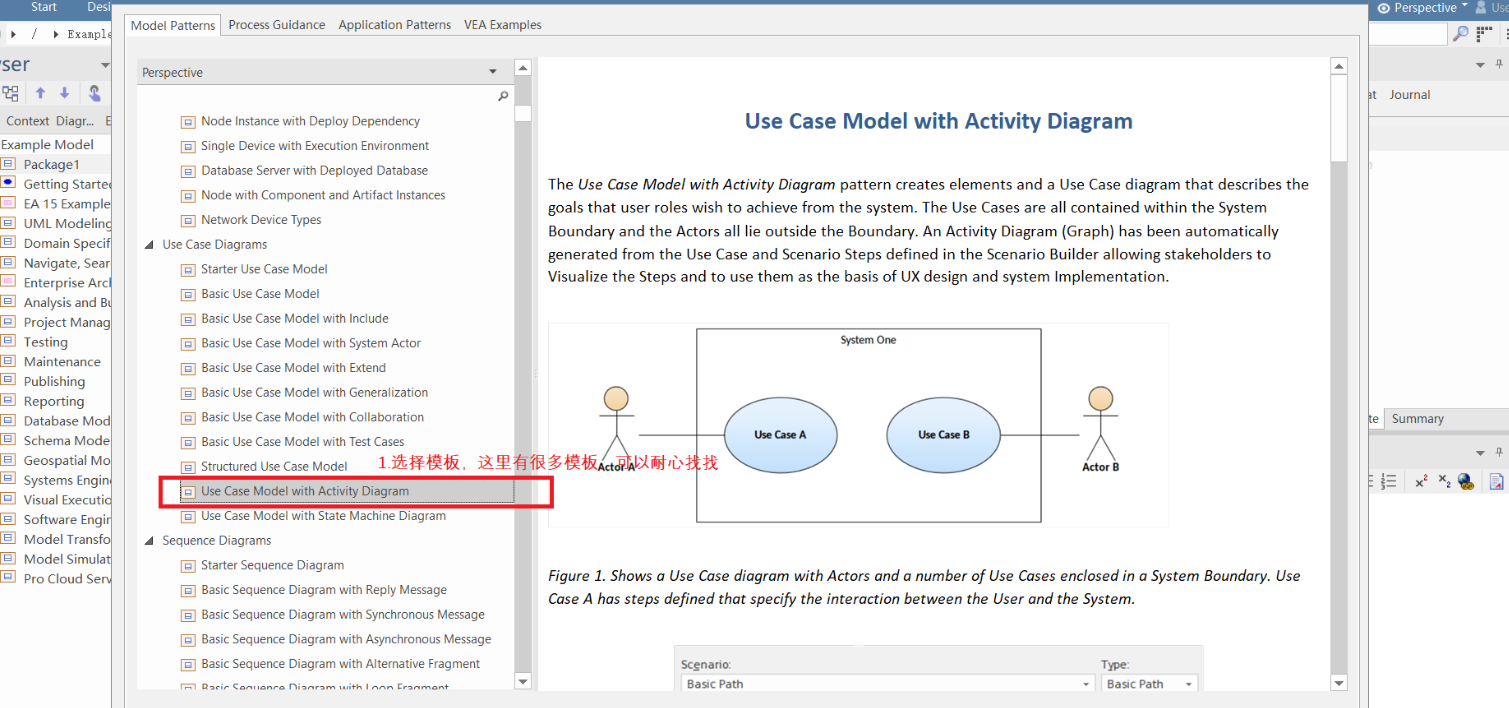This screenshot has height=708, width=1509.
Task: Select Basic Use Case Model with Extend
Action: click(x=293, y=368)
